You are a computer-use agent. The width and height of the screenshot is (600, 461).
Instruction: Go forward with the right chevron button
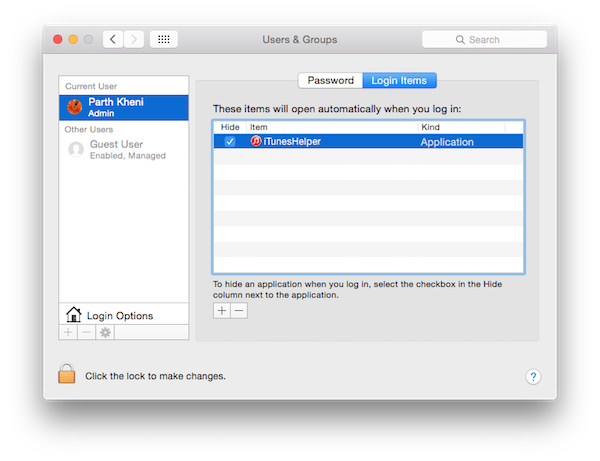click(134, 39)
